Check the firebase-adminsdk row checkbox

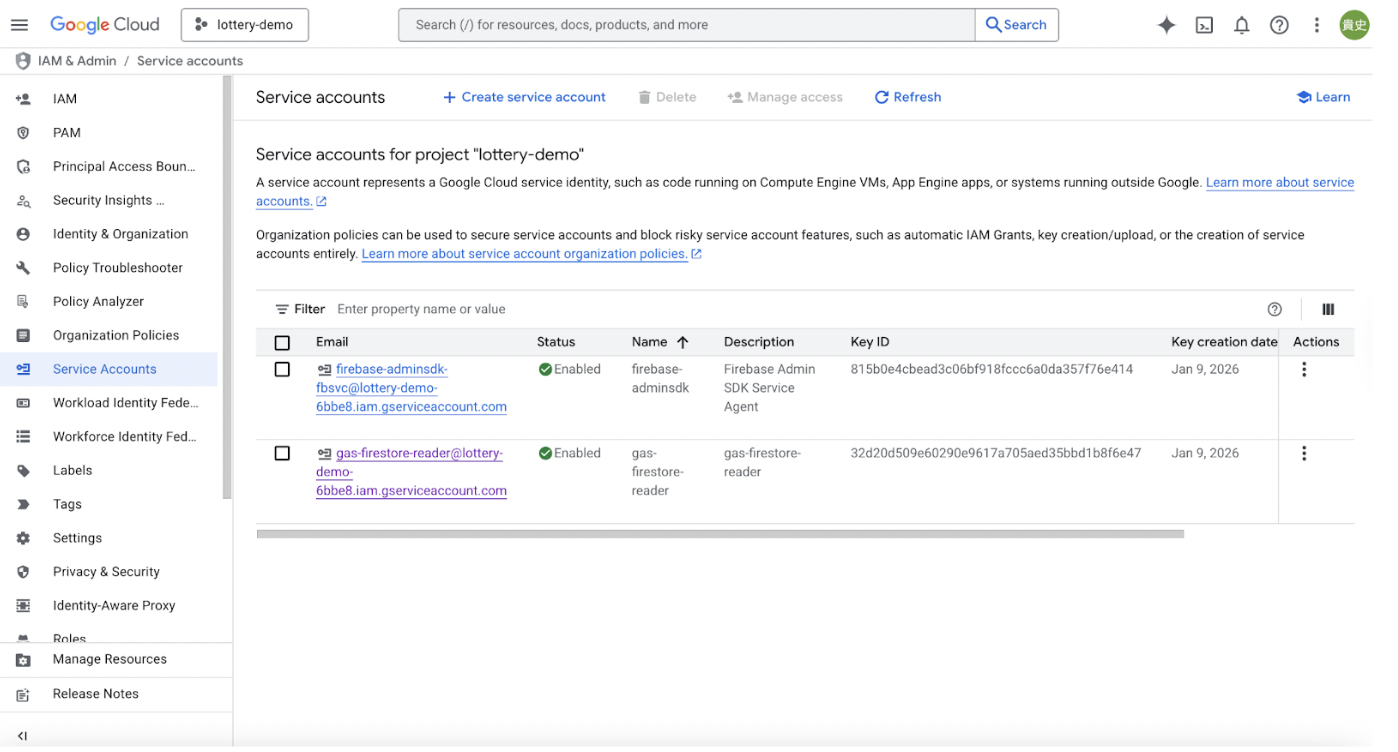pyautogui.click(x=282, y=370)
